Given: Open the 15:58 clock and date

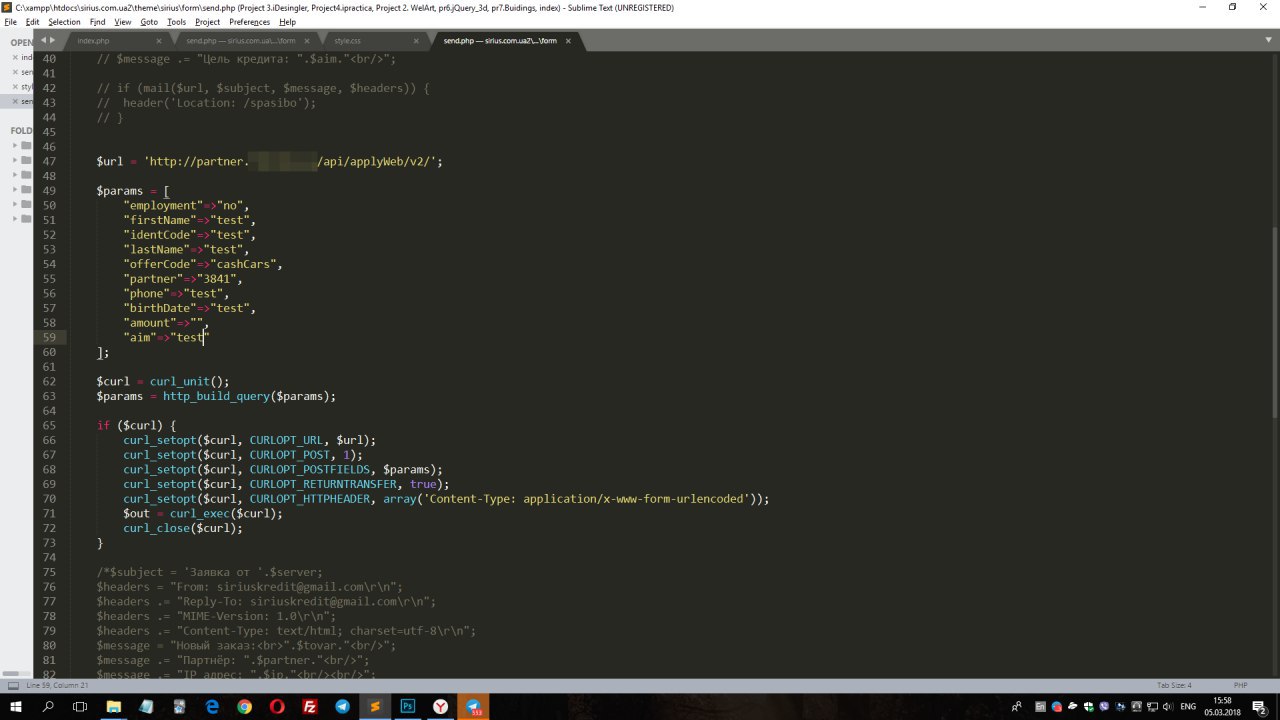Looking at the screenshot, I should (1223, 706).
